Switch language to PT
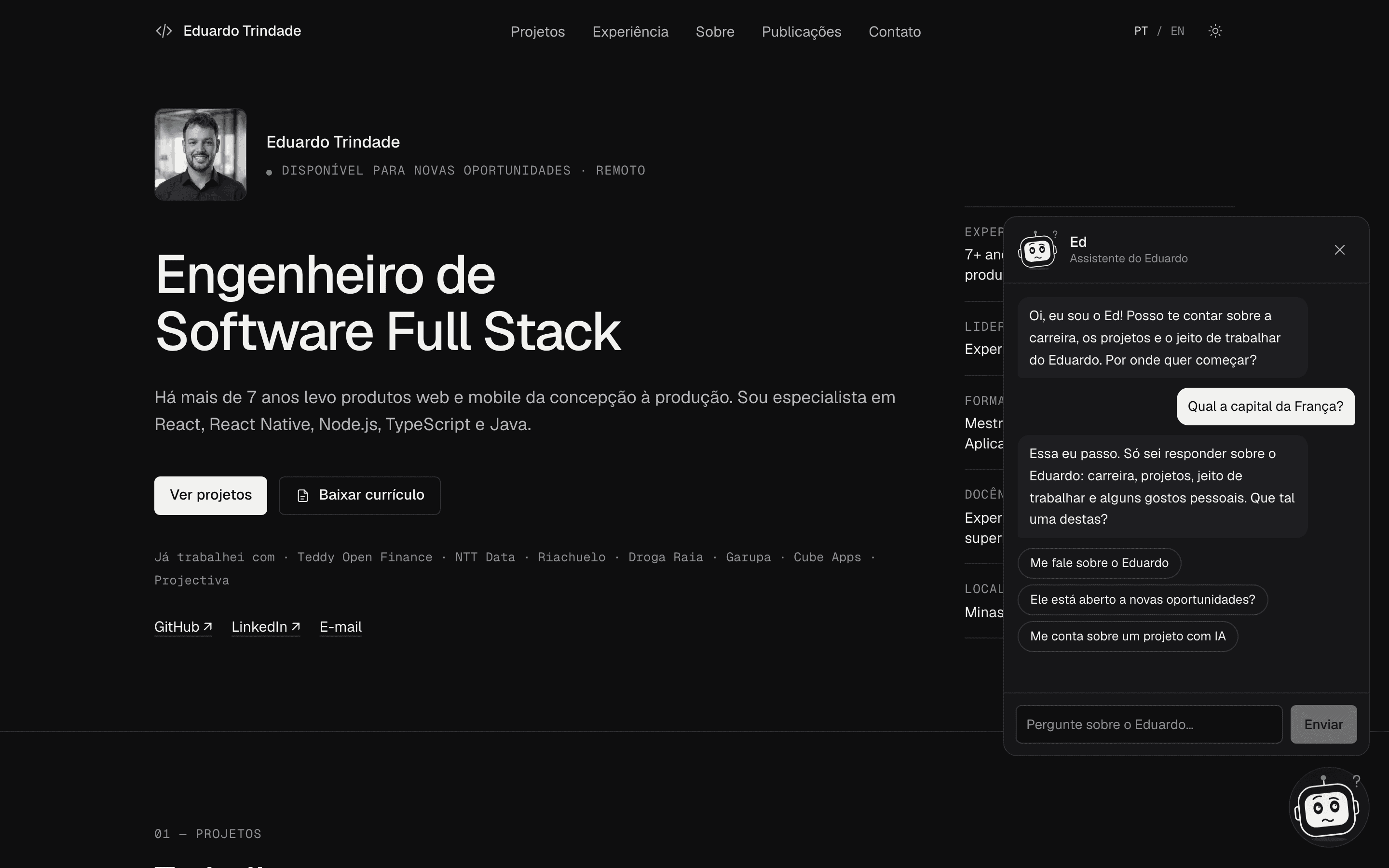The width and height of the screenshot is (1389, 868). (x=1141, y=31)
